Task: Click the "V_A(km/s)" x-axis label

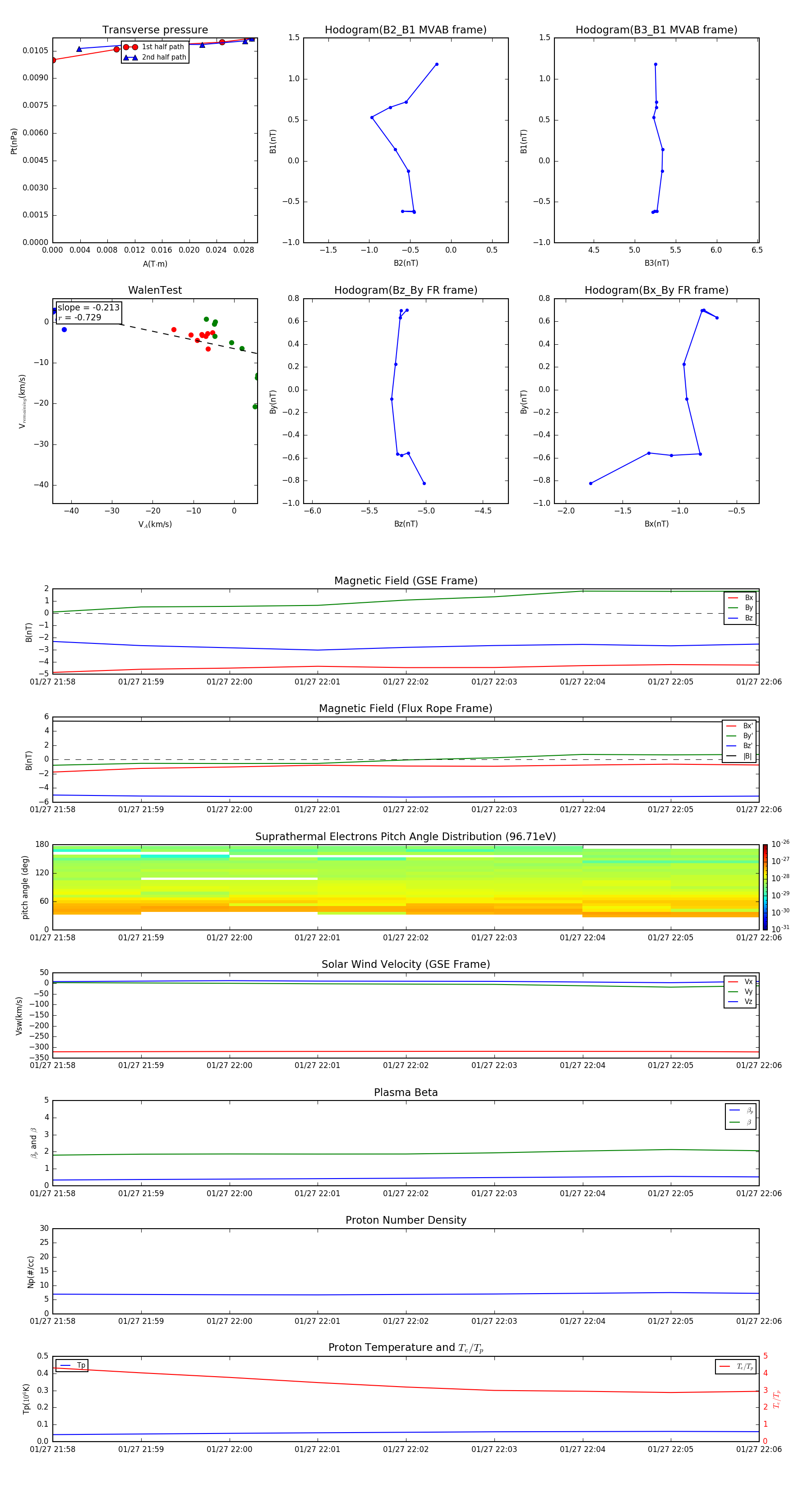Action: click(155, 524)
